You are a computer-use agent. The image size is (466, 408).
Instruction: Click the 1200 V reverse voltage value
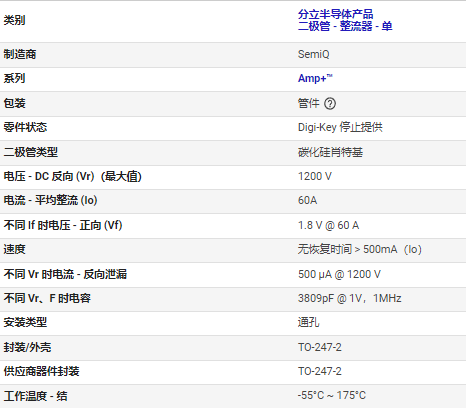[x=315, y=176]
